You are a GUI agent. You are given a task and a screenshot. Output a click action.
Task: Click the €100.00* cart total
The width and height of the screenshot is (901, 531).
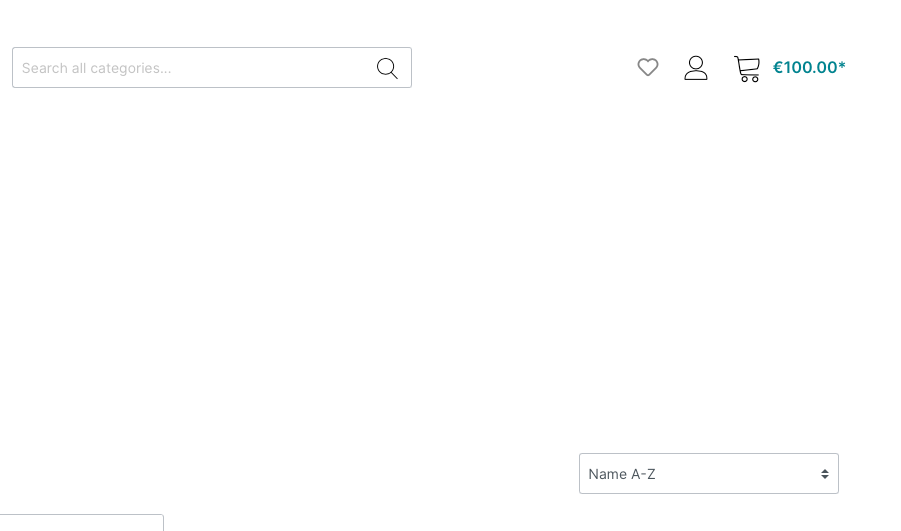click(x=809, y=67)
